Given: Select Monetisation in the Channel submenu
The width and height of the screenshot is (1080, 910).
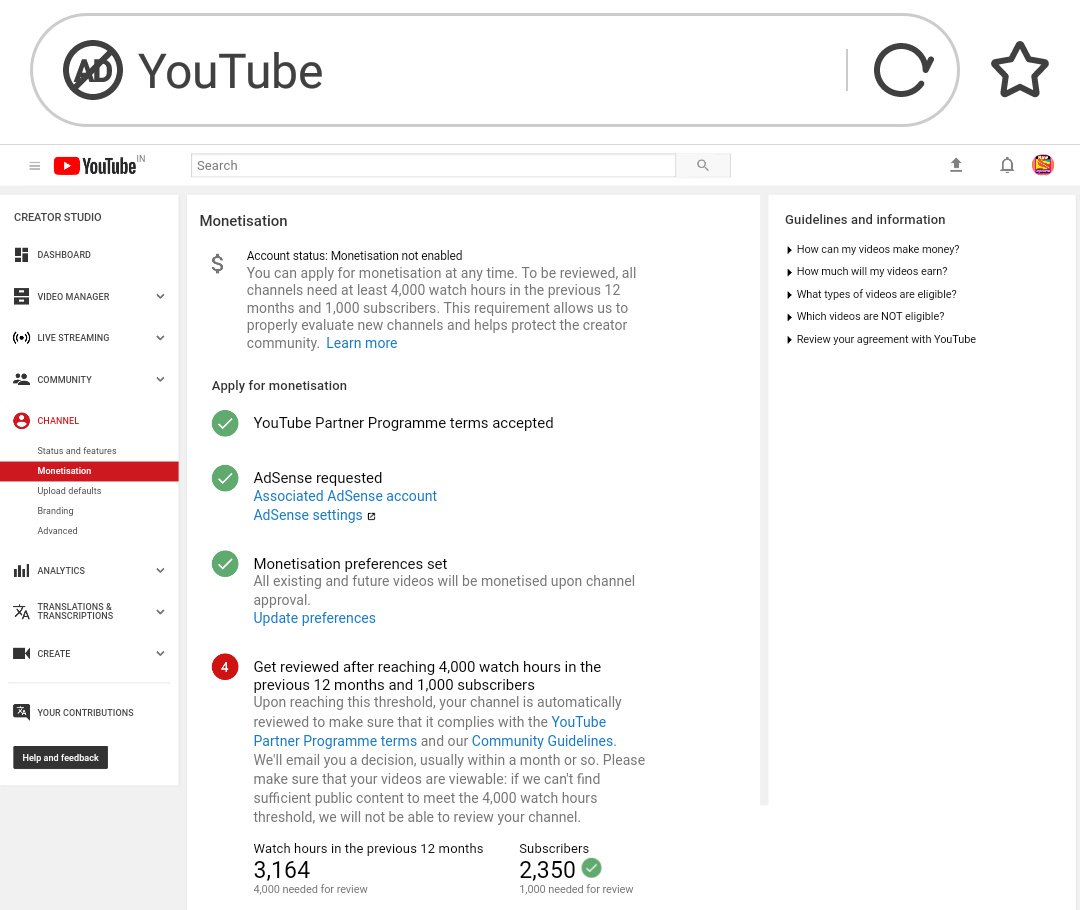Looking at the screenshot, I should [x=90, y=471].
